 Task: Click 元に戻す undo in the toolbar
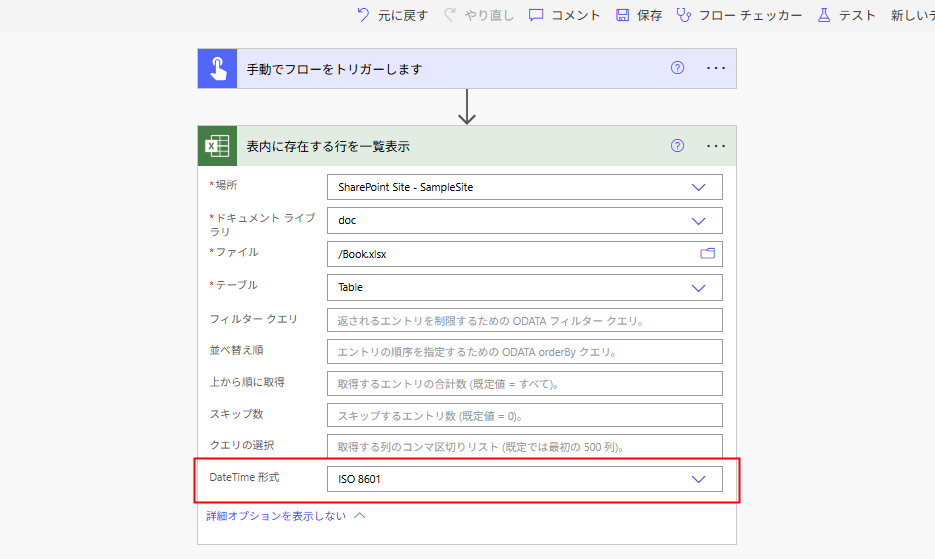tap(393, 15)
